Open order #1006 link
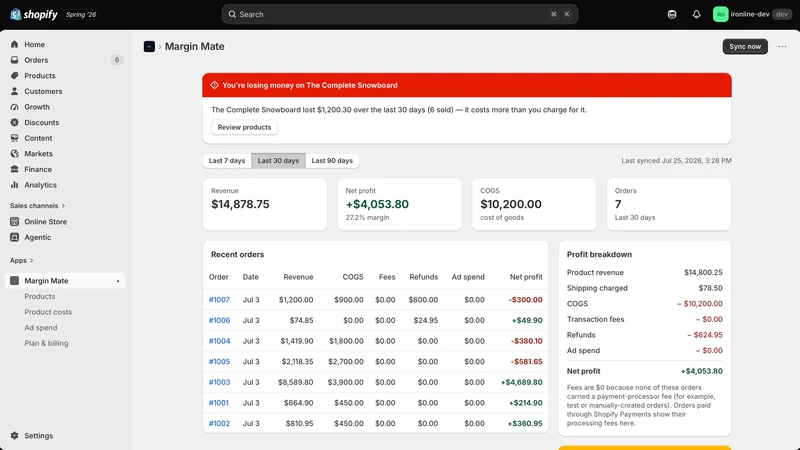This screenshot has height=450, width=800. pos(219,320)
